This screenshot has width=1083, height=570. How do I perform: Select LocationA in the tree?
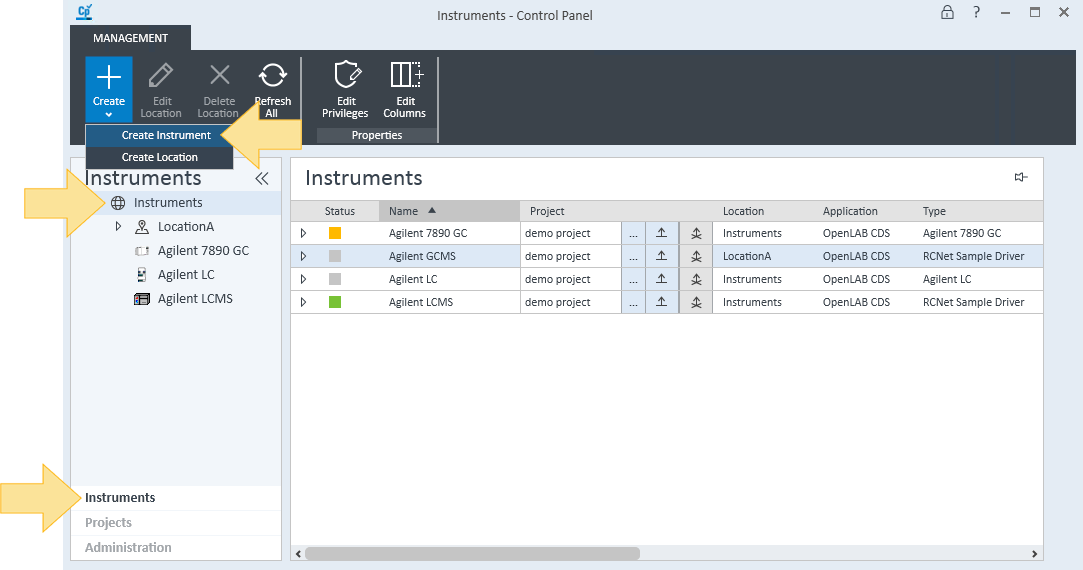point(186,227)
